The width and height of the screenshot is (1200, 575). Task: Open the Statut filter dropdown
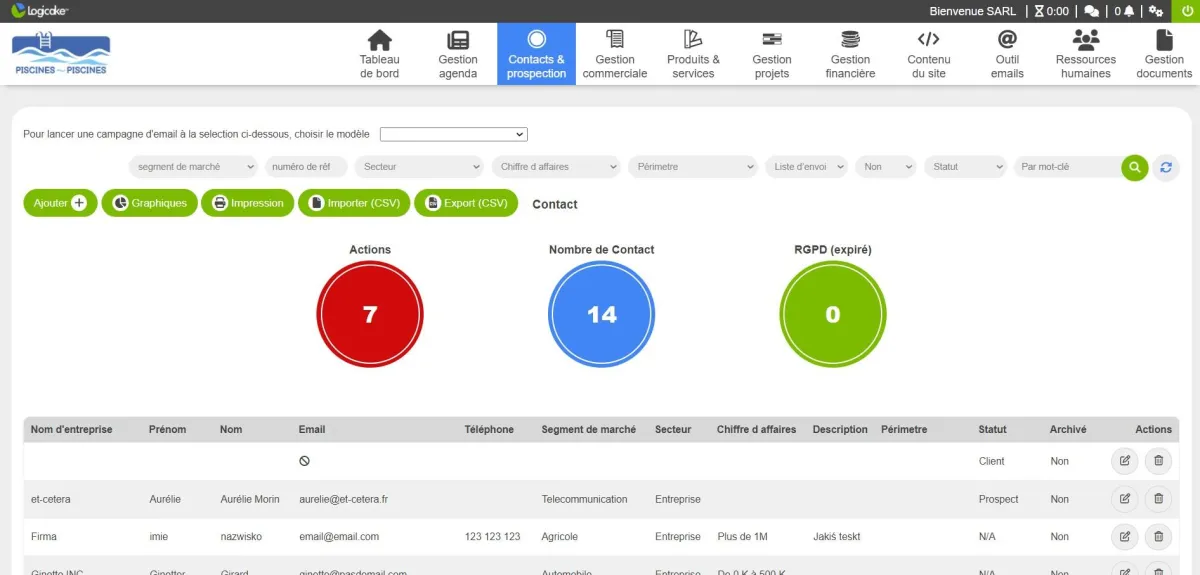point(965,167)
